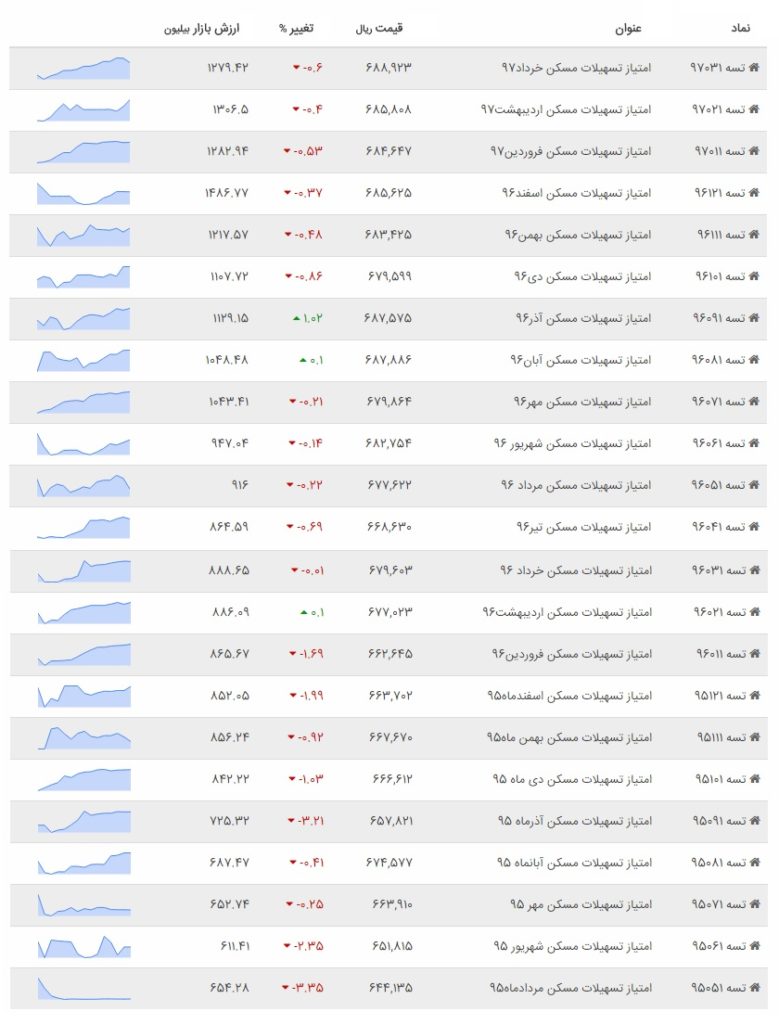Image resolution: width=779 pixels, height=1024 pixels.
Task: Click the house icon beside تسه ۹۵۰۵۱
Action: [x=755, y=988]
